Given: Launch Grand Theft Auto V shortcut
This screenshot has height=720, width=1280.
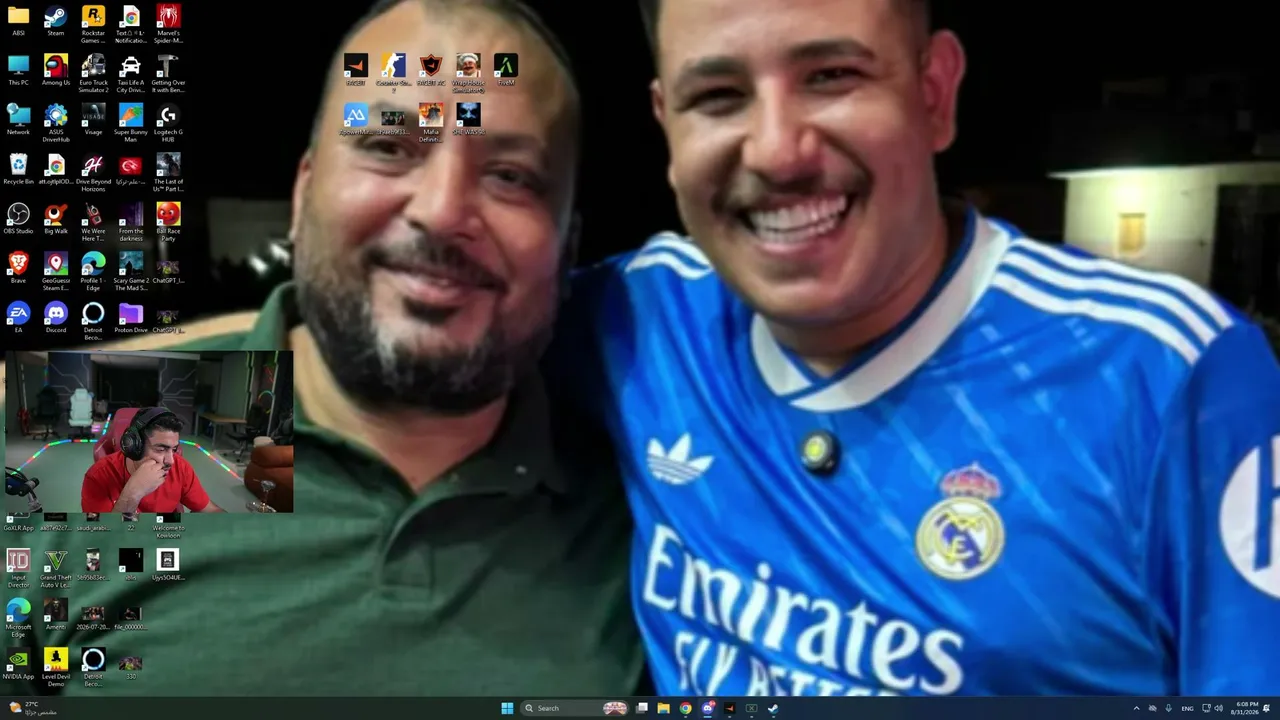Looking at the screenshot, I should point(56,567).
